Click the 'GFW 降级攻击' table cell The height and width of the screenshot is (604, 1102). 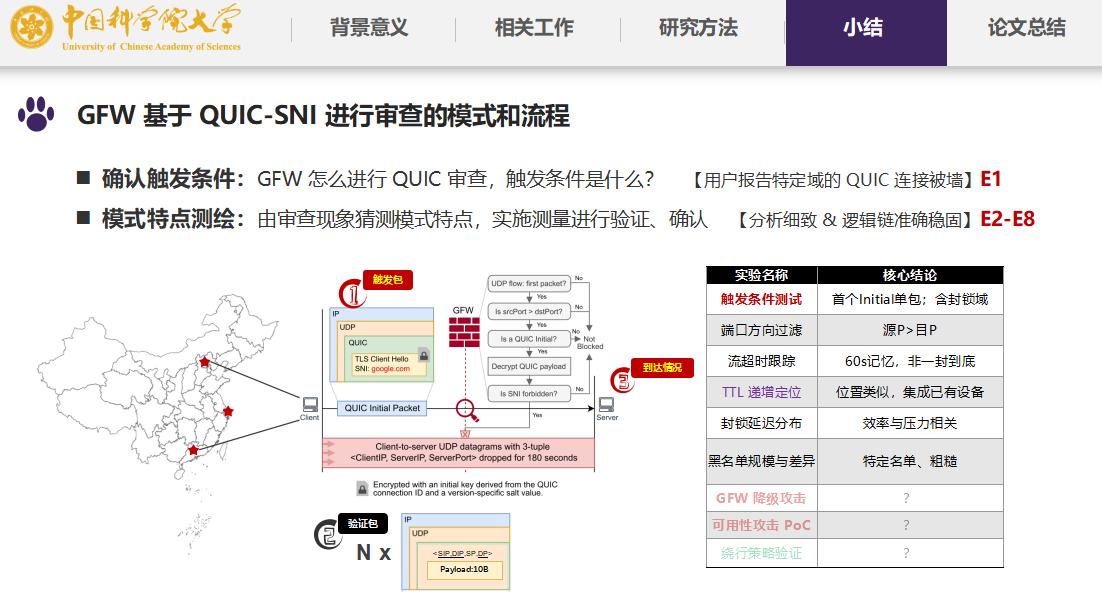coord(762,498)
